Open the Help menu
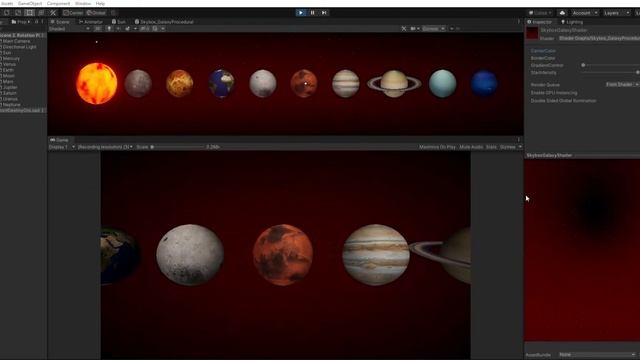 click(x=100, y=3)
